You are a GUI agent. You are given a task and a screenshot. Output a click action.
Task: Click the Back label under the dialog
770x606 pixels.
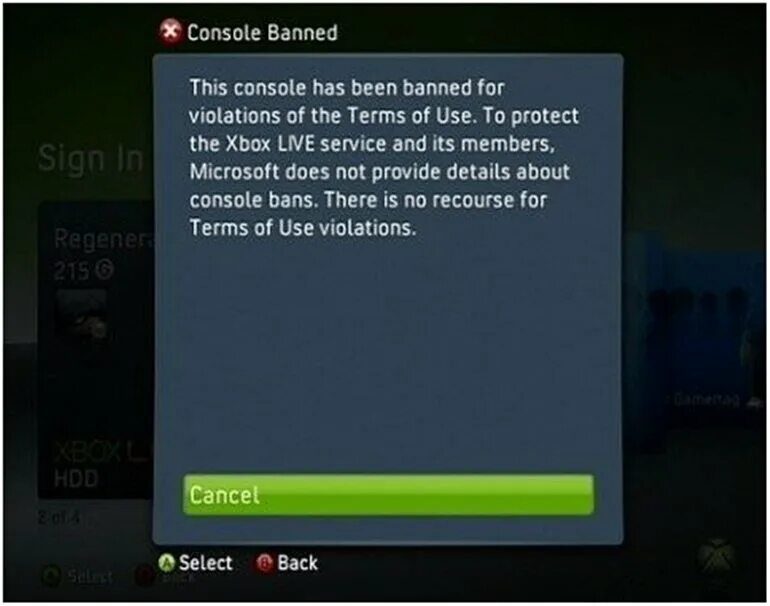(298, 563)
